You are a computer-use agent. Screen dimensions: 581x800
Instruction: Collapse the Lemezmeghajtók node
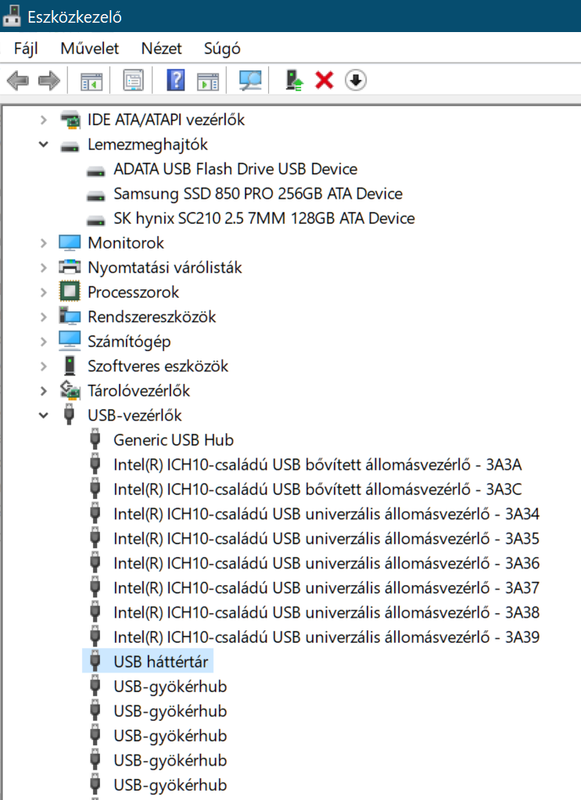click(x=44, y=144)
